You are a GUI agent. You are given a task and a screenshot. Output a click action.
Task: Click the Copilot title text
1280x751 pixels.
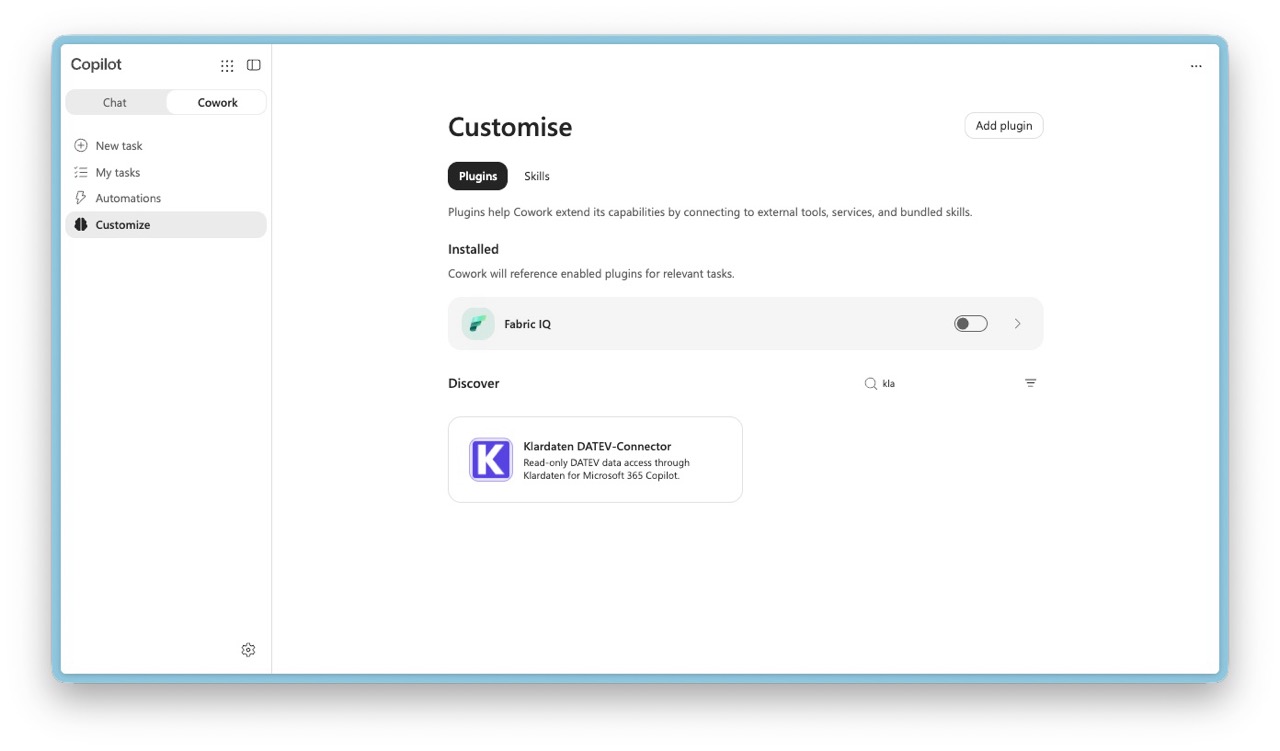[x=96, y=65]
